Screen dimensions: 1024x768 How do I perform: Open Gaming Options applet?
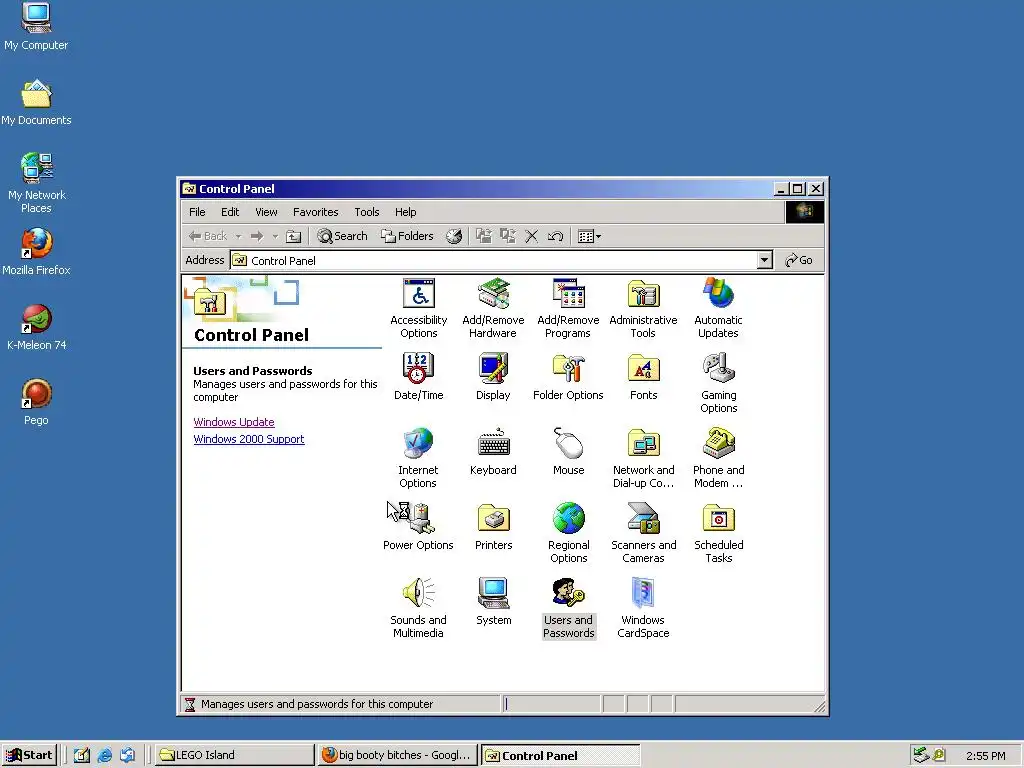718,383
